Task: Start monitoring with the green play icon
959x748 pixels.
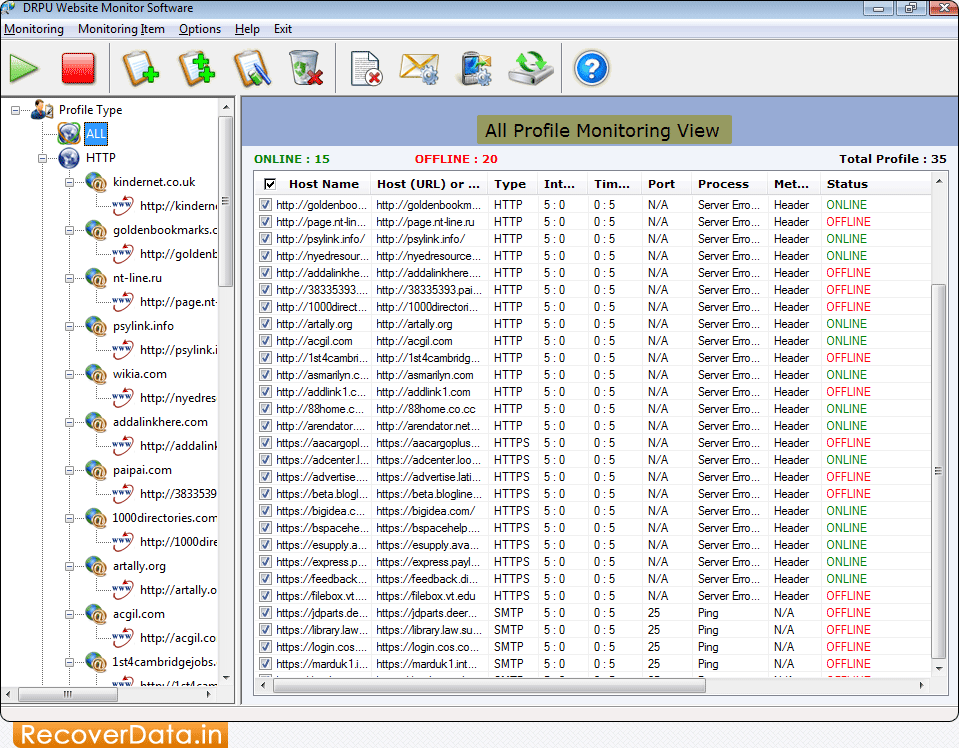Action: pos(23,68)
